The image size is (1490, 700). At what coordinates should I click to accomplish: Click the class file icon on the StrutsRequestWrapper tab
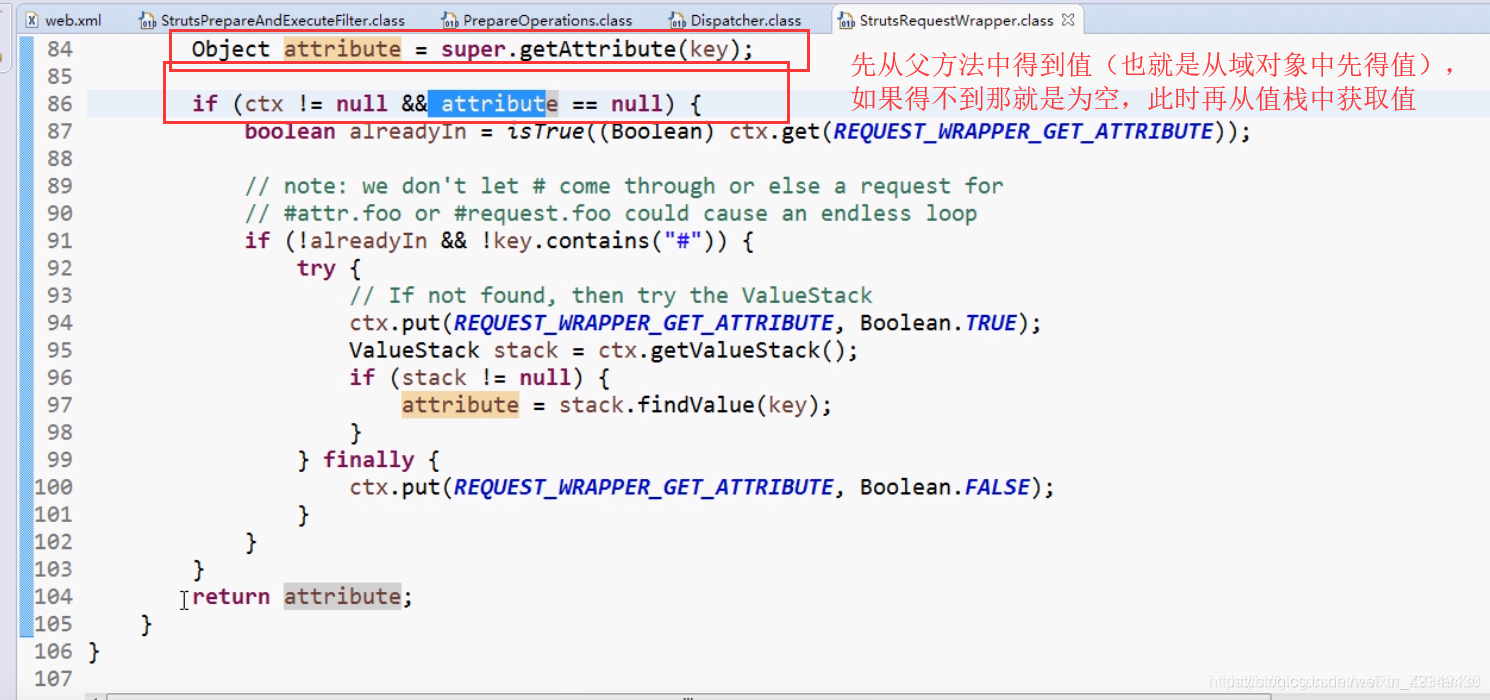(847, 19)
